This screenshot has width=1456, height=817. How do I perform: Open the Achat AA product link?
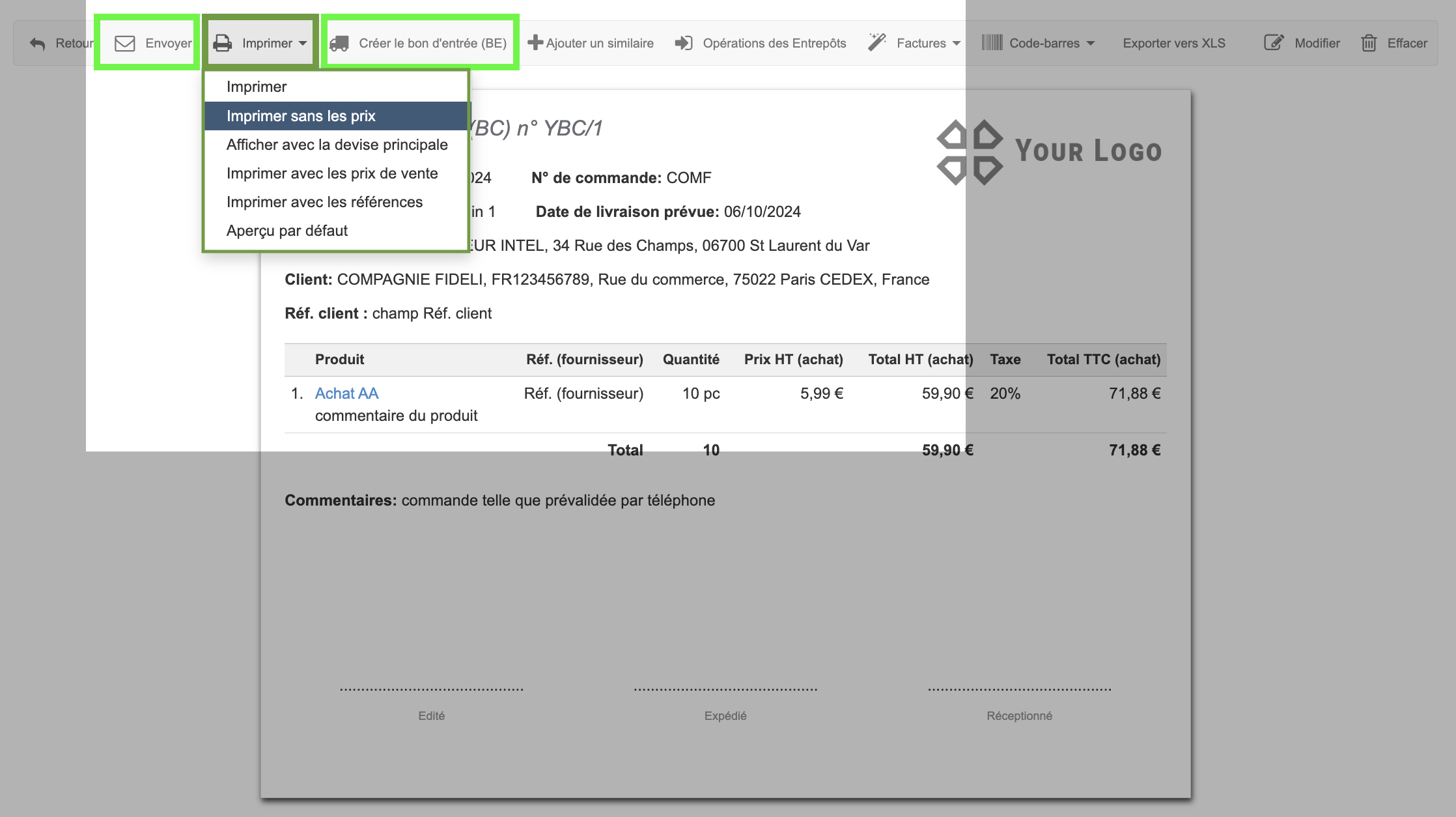(346, 393)
